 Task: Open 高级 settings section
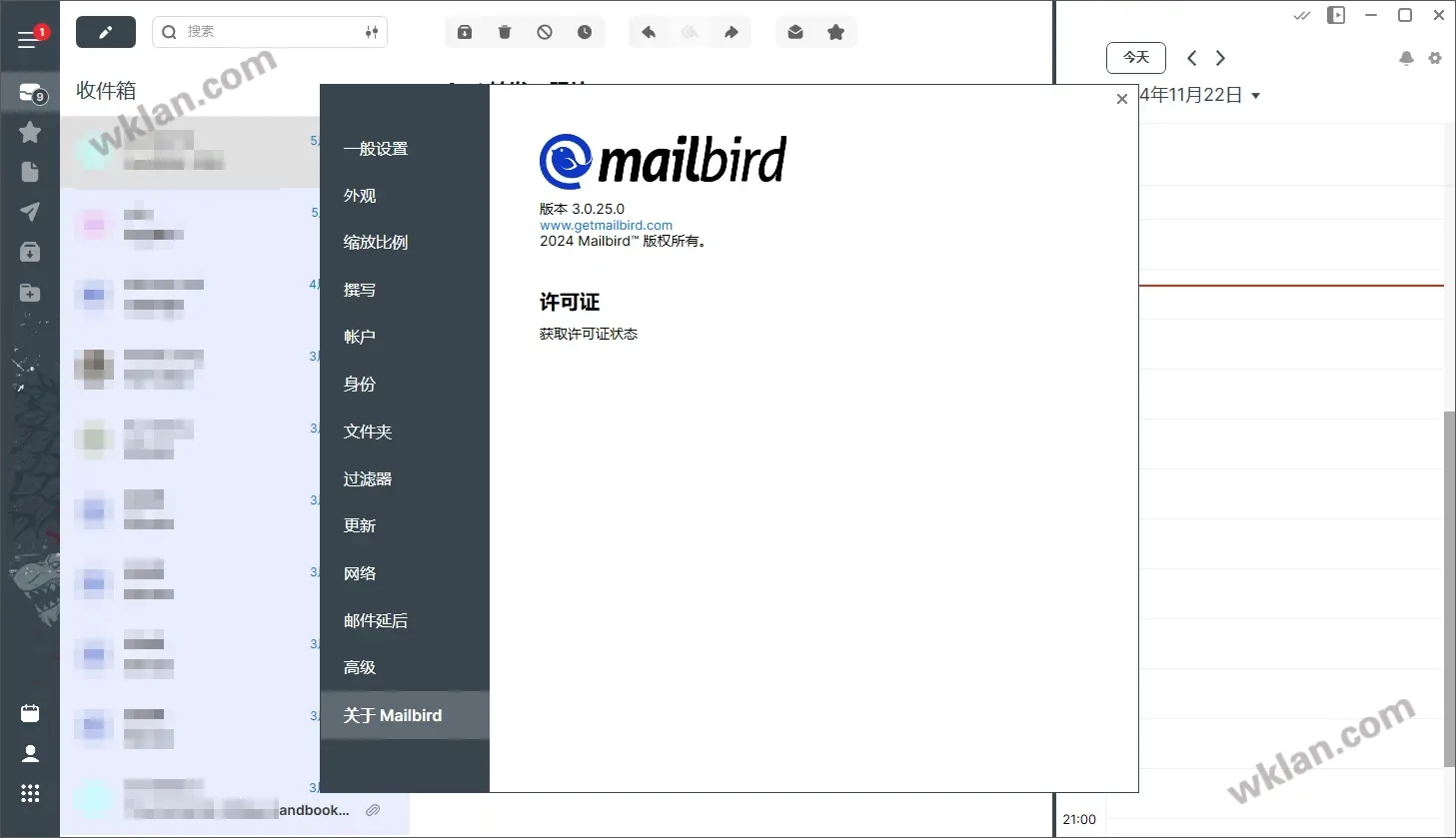(x=405, y=667)
